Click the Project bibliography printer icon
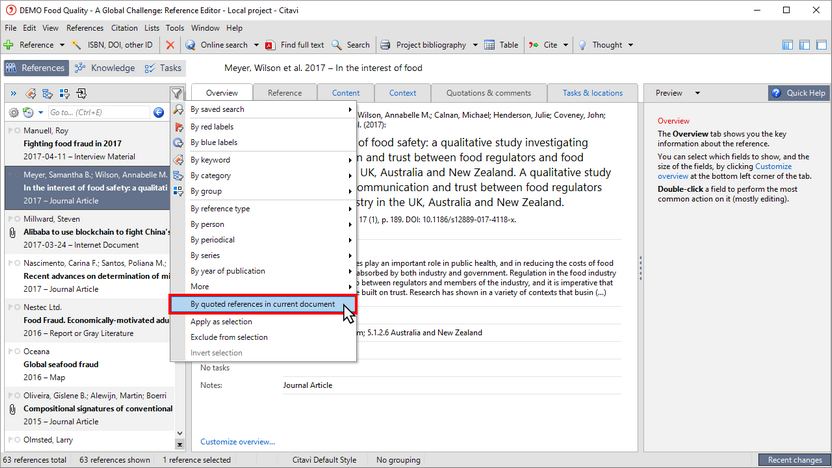 pyautogui.click(x=385, y=45)
